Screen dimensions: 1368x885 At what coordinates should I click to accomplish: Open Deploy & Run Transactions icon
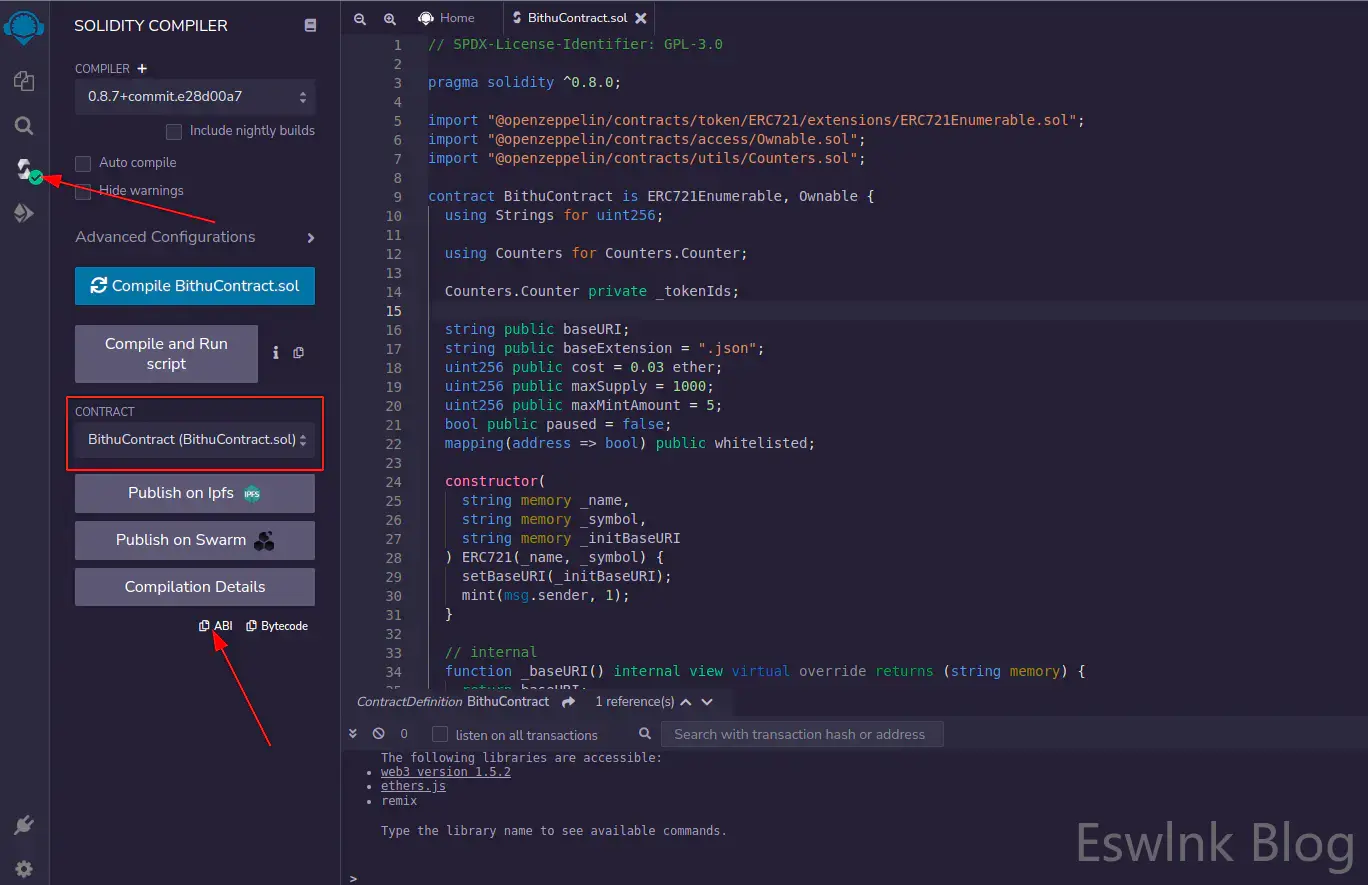coord(24,213)
